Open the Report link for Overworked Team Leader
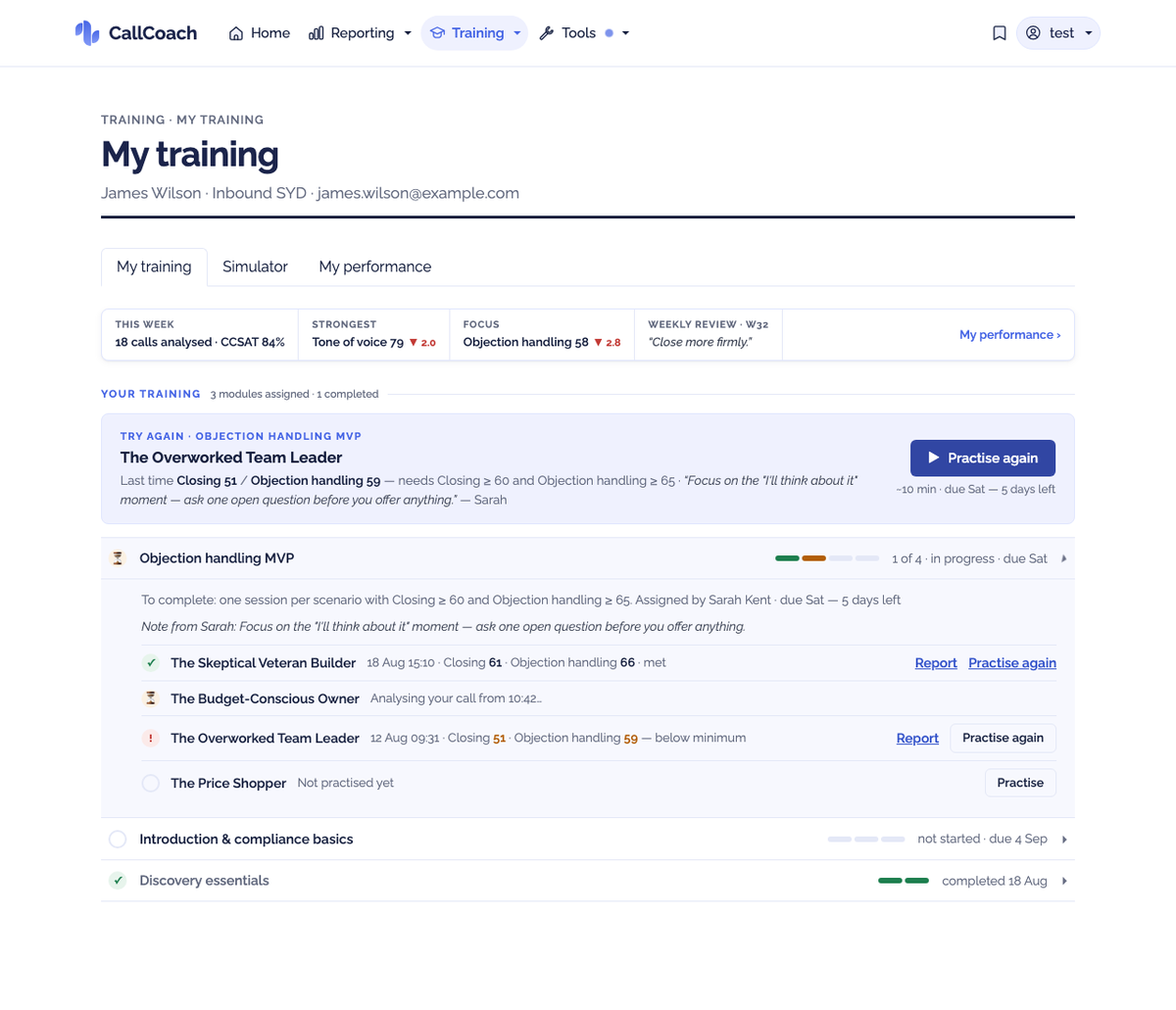The image size is (1176, 1010). (x=917, y=739)
